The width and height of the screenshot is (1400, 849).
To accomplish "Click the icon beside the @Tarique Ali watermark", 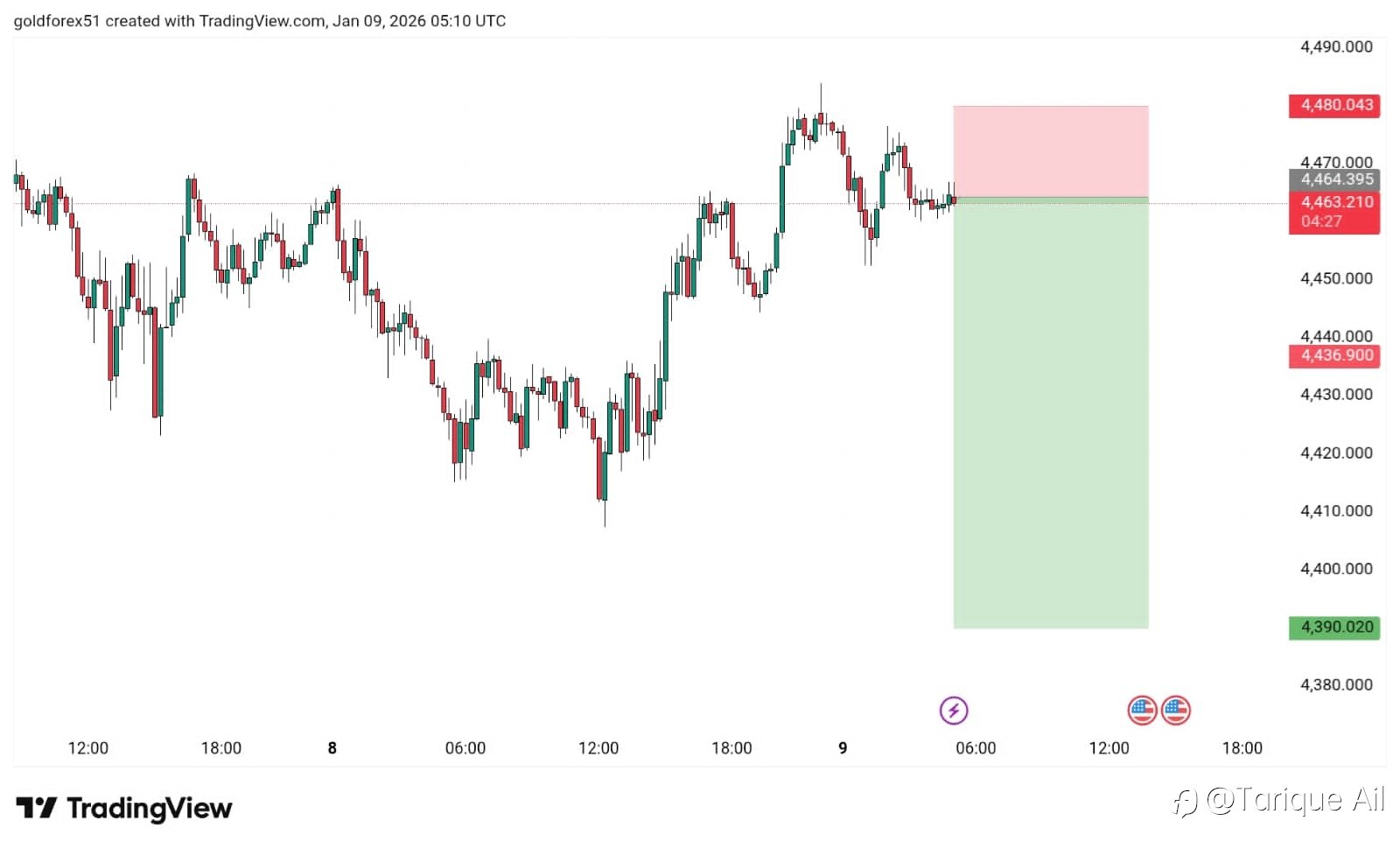I will point(1185,802).
